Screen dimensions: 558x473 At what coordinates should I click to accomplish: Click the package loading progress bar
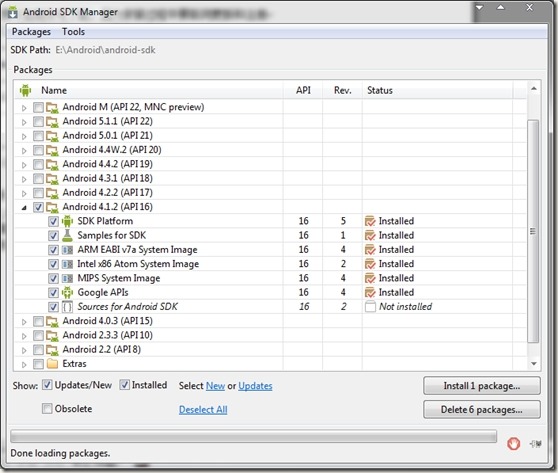(x=253, y=436)
